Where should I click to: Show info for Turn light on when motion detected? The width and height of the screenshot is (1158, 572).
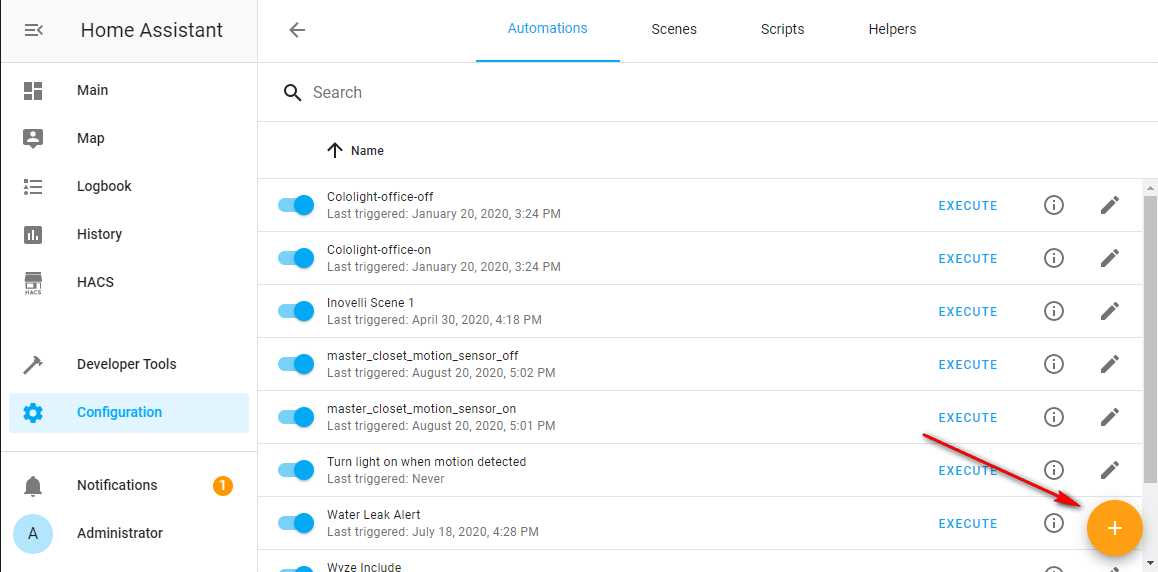click(1054, 470)
